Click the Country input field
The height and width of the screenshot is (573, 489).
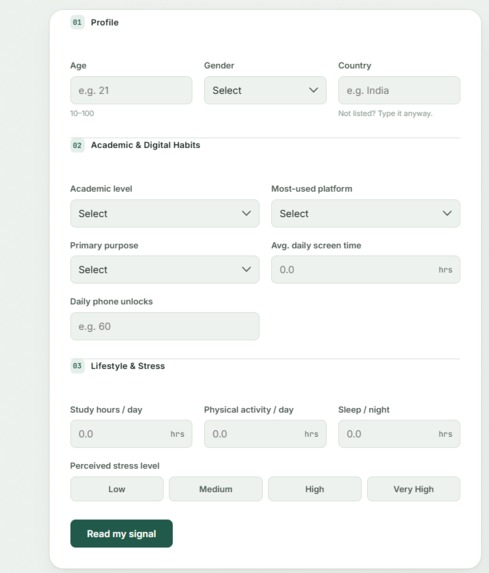[399, 90]
